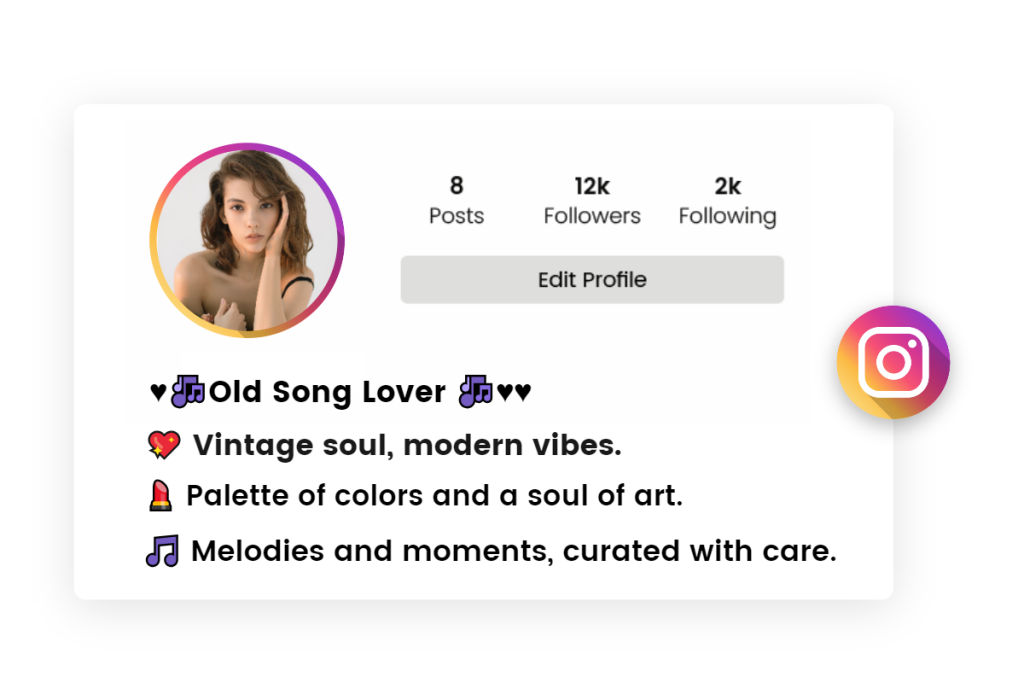Select the sparkling heart emoji in the bio
Image resolution: width=1024 pixels, height=683 pixels.
[x=163, y=444]
